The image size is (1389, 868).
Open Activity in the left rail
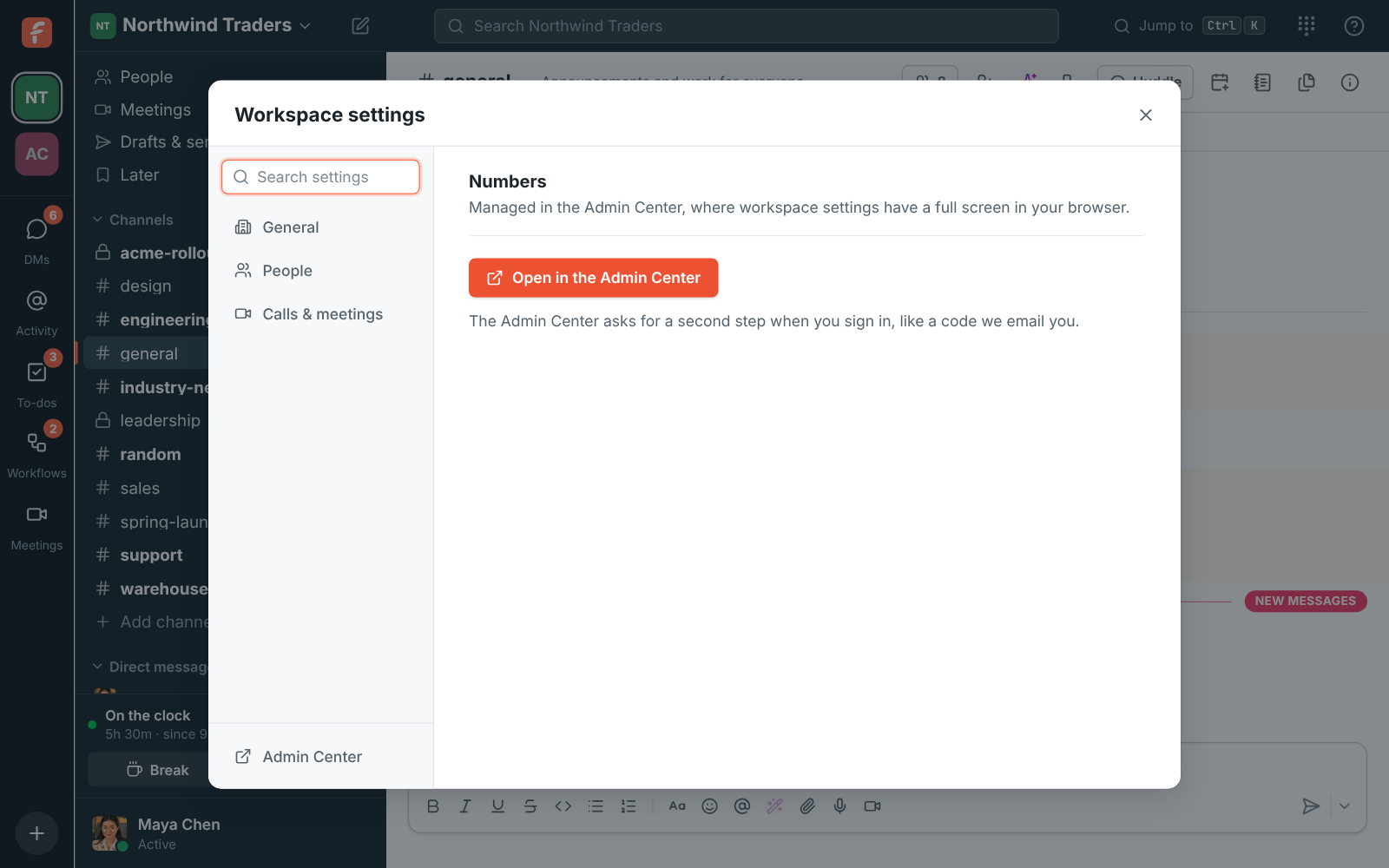tap(36, 311)
